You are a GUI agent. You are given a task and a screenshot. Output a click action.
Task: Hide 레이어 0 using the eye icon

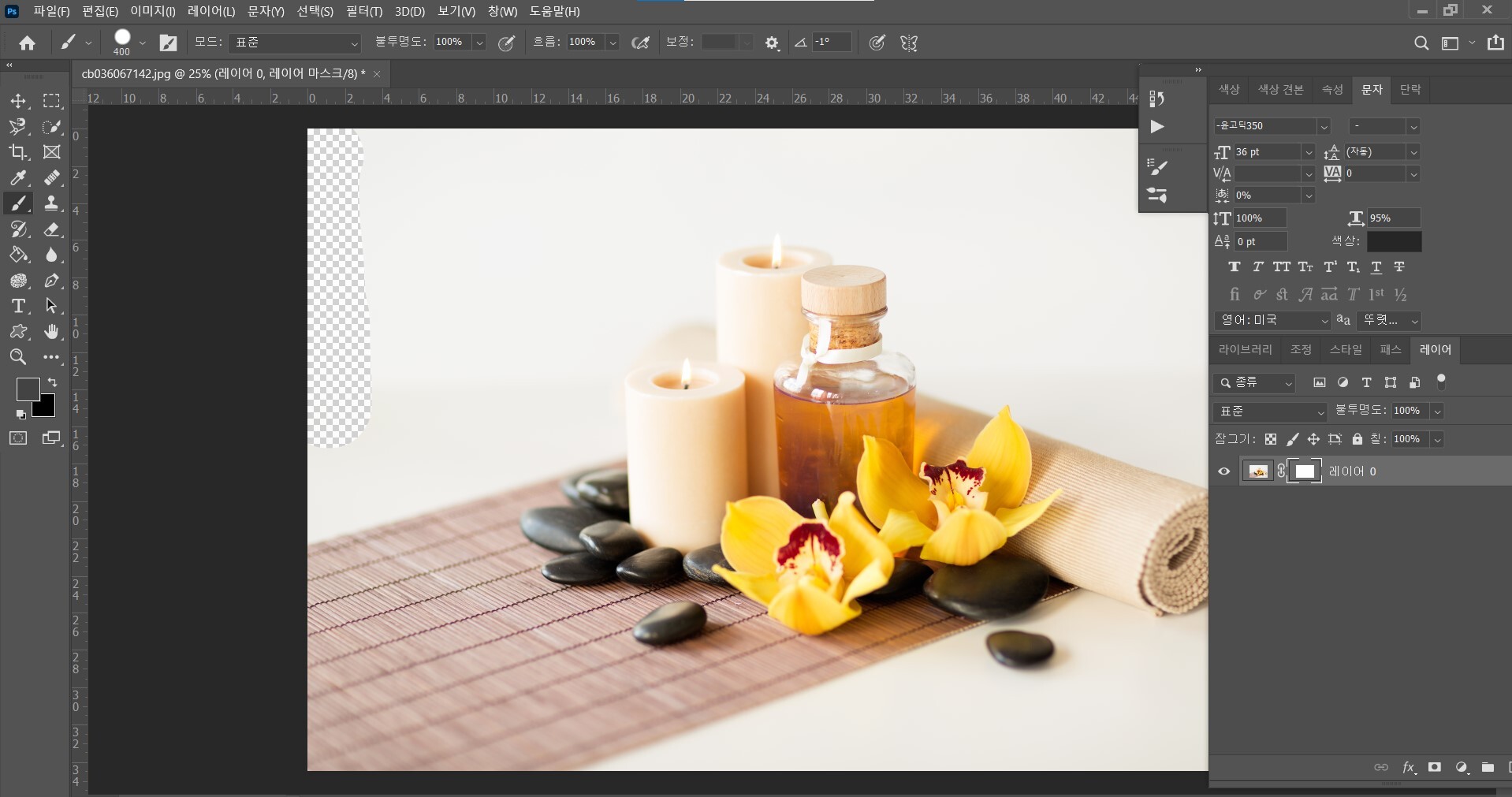point(1224,471)
